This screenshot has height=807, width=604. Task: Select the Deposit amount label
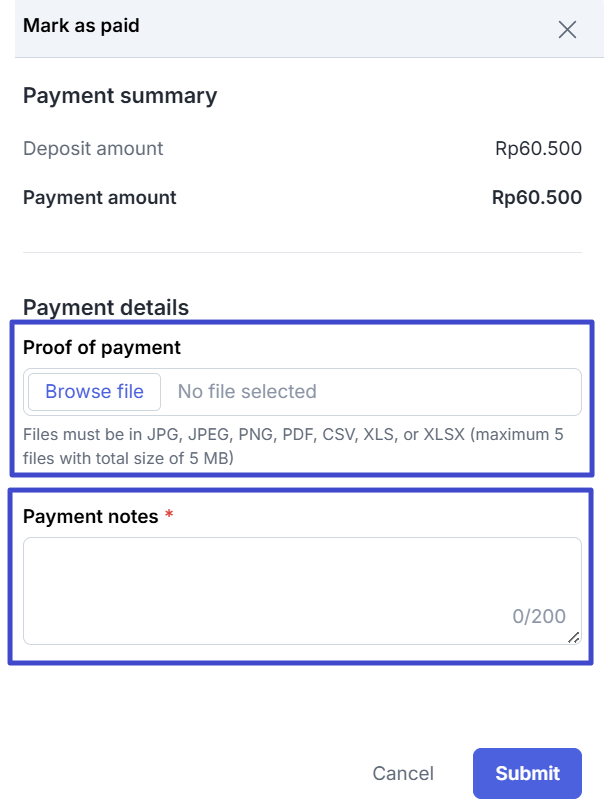93,149
